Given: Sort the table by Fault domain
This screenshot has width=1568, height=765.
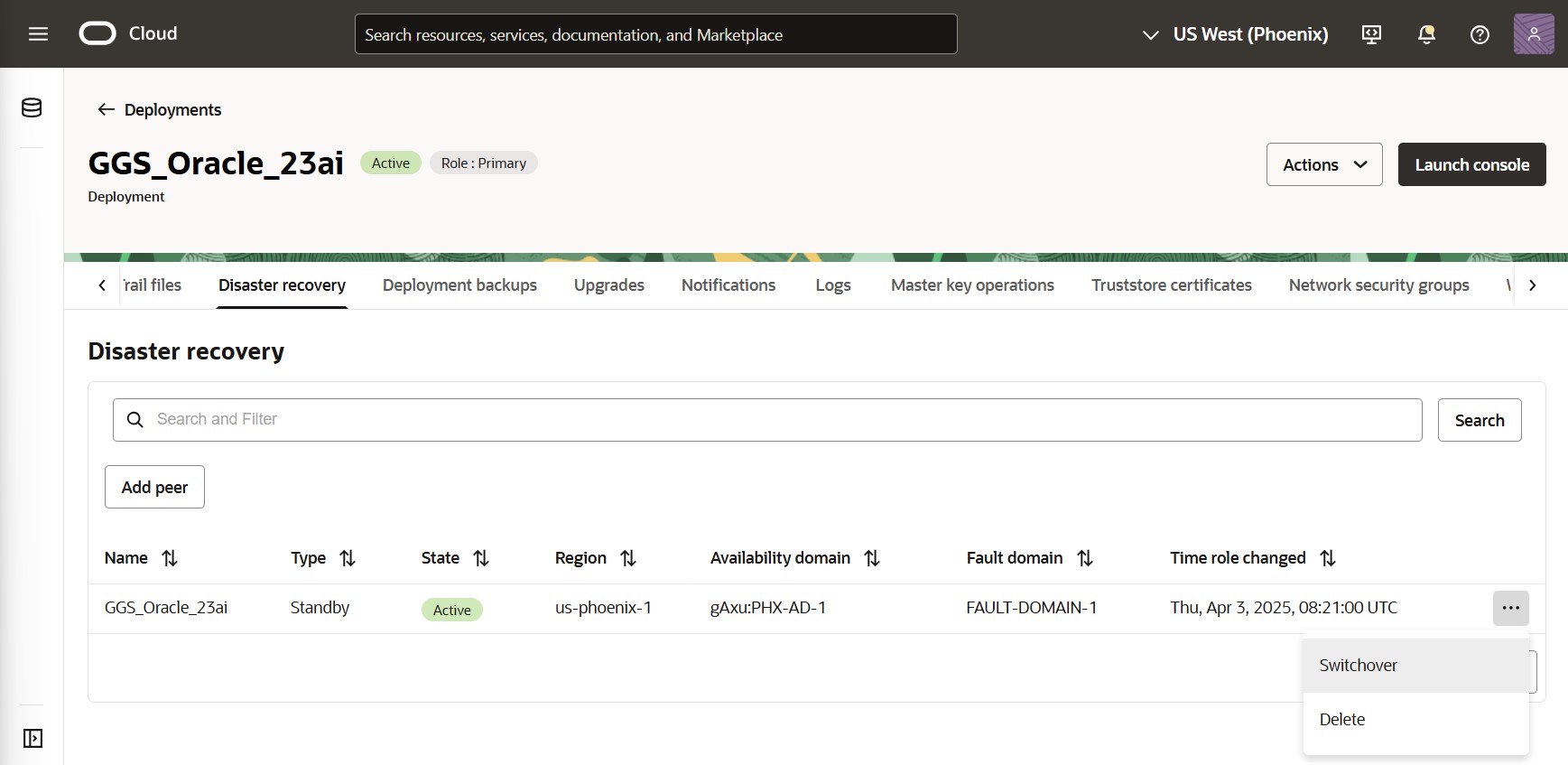Looking at the screenshot, I should (1085, 558).
